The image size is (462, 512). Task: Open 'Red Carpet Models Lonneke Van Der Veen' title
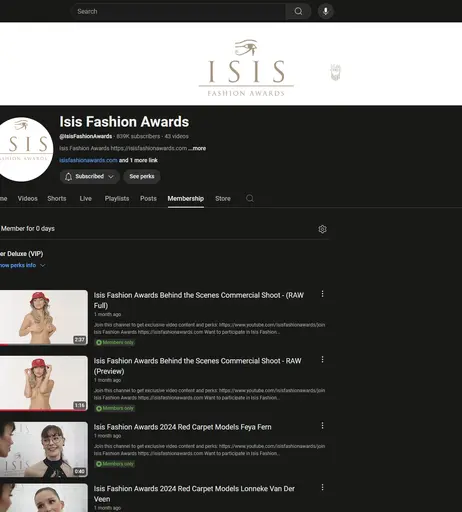[x=194, y=494]
